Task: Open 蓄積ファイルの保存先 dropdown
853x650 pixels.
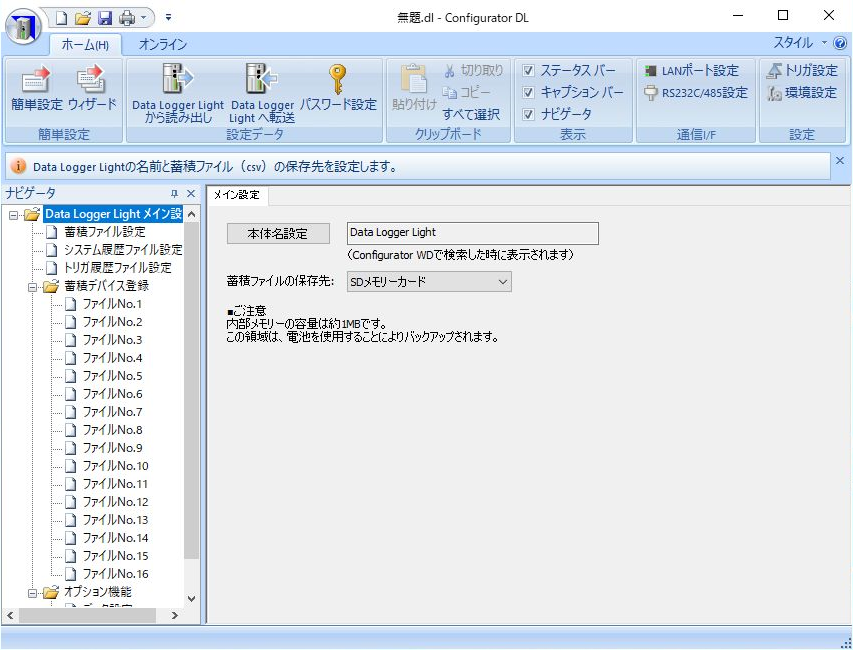Action: (x=429, y=282)
